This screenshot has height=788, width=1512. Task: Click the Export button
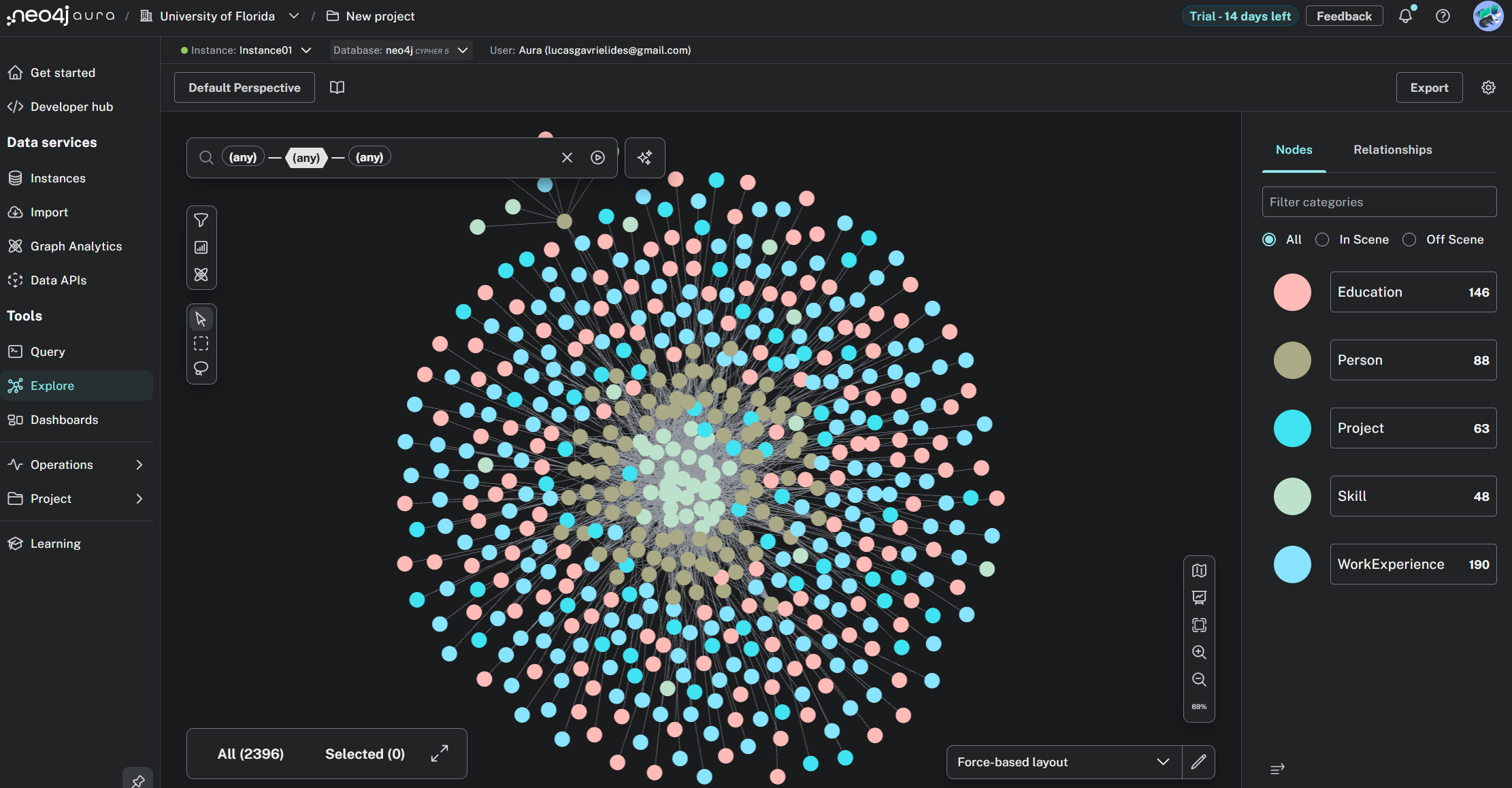pos(1429,88)
